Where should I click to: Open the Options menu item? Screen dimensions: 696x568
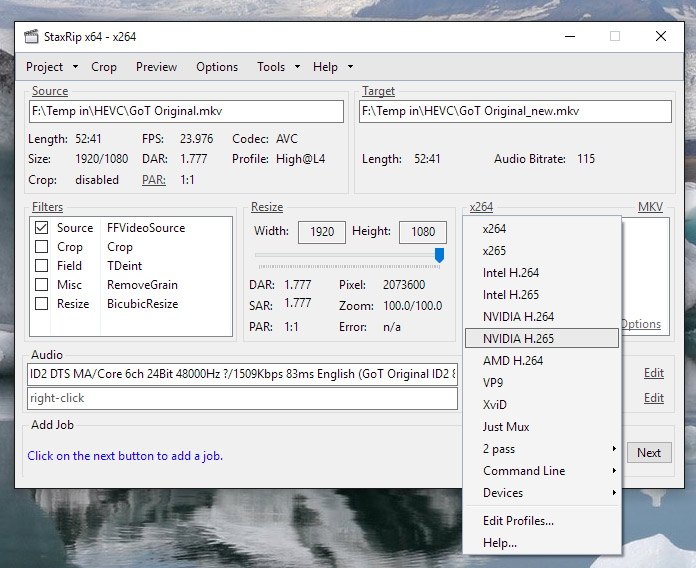tap(217, 67)
